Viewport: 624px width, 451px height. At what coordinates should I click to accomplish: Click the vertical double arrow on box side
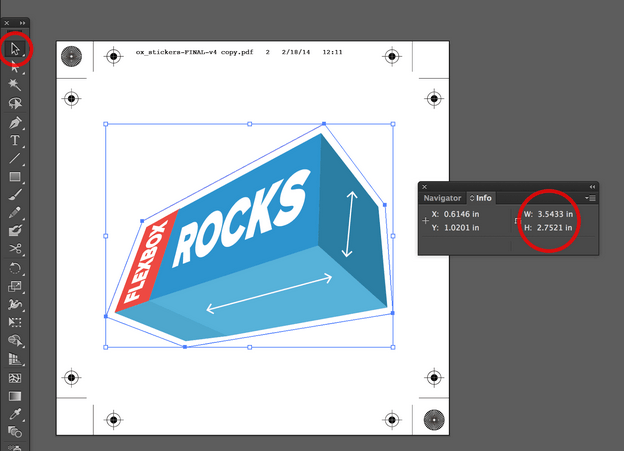(x=349, y=224)
